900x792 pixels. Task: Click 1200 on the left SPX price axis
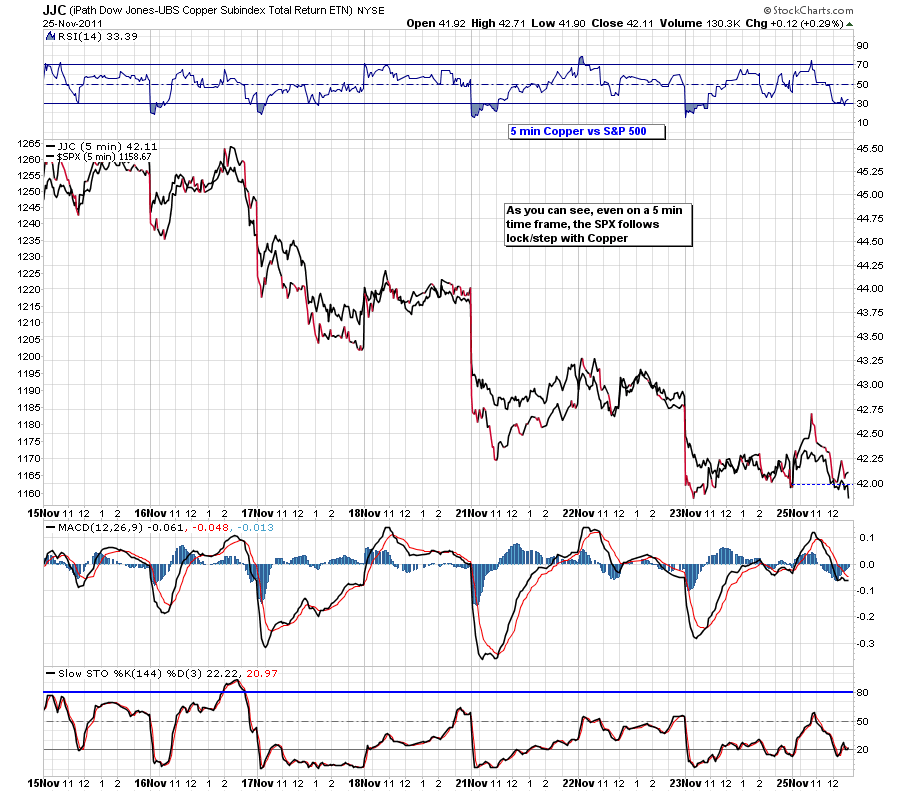click(29, 356)
